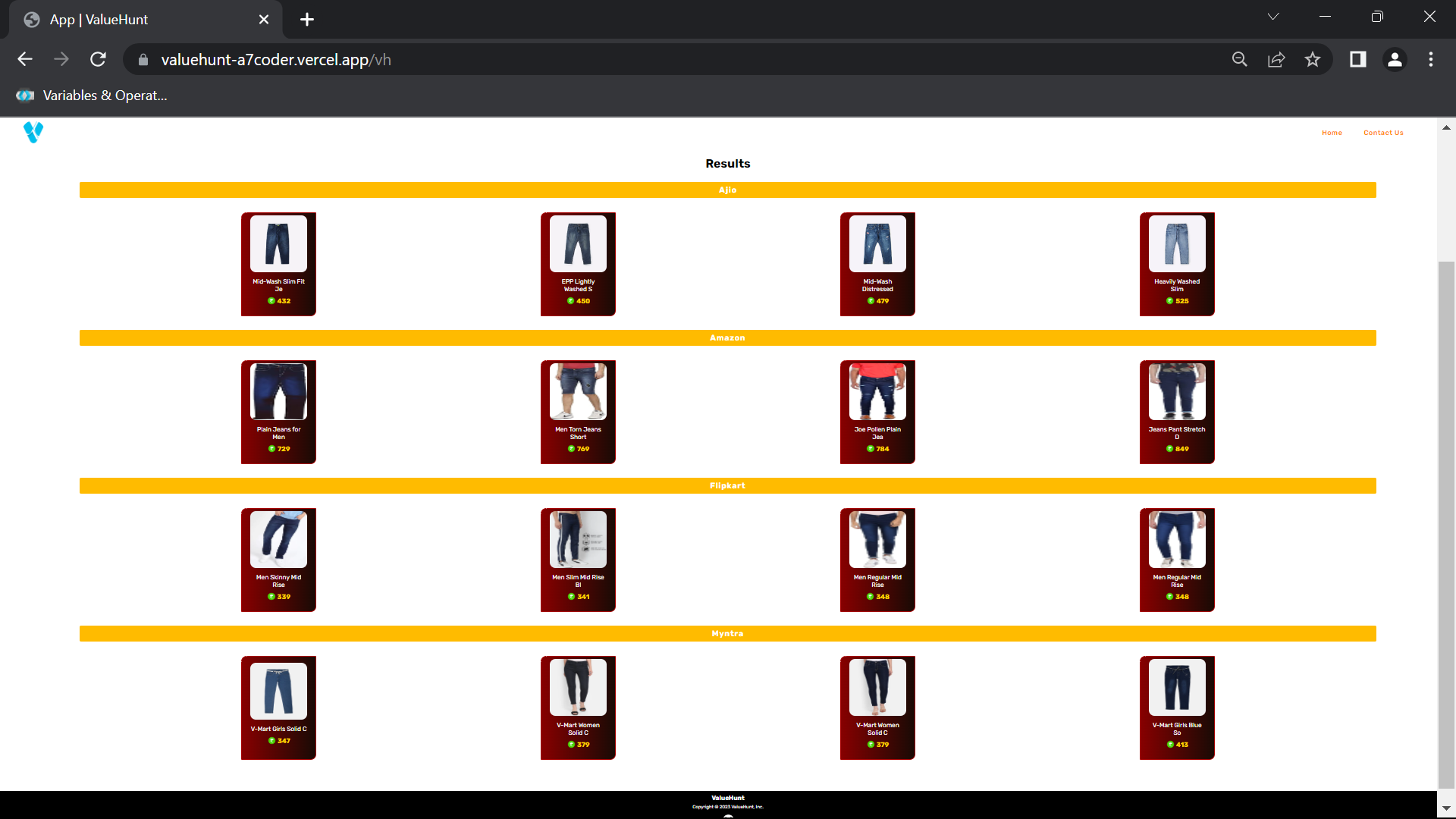Navigate to Home link
This screenshot has width=1456, height=819.
tap(1332, 133)
